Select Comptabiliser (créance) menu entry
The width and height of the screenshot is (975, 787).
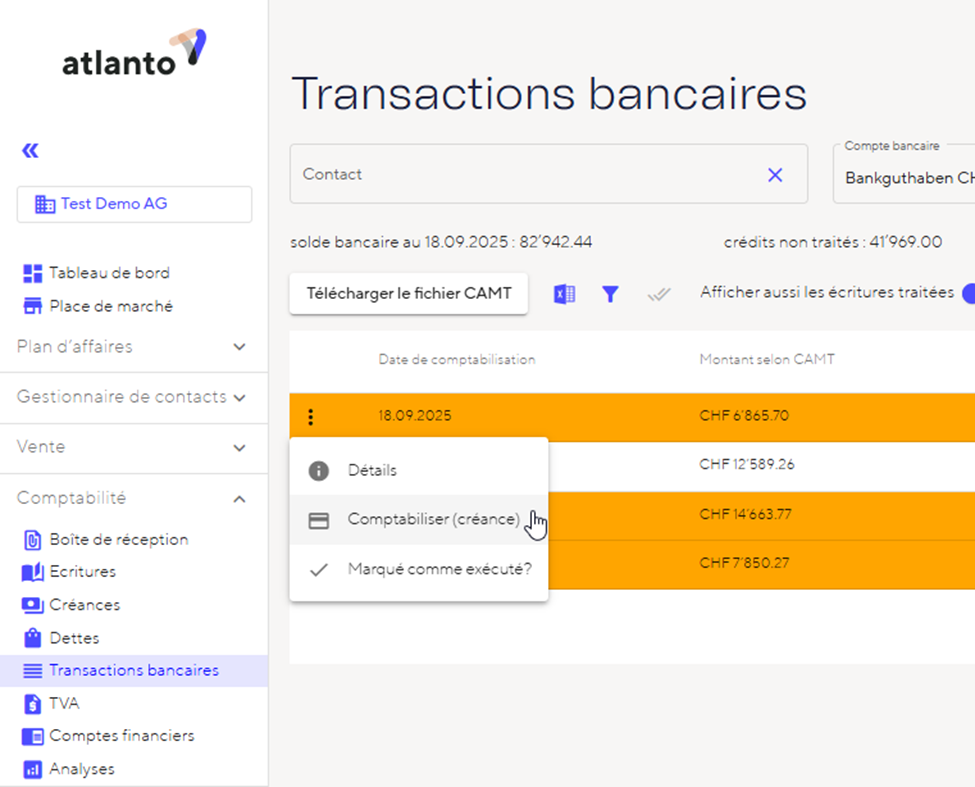coord(433,520)
